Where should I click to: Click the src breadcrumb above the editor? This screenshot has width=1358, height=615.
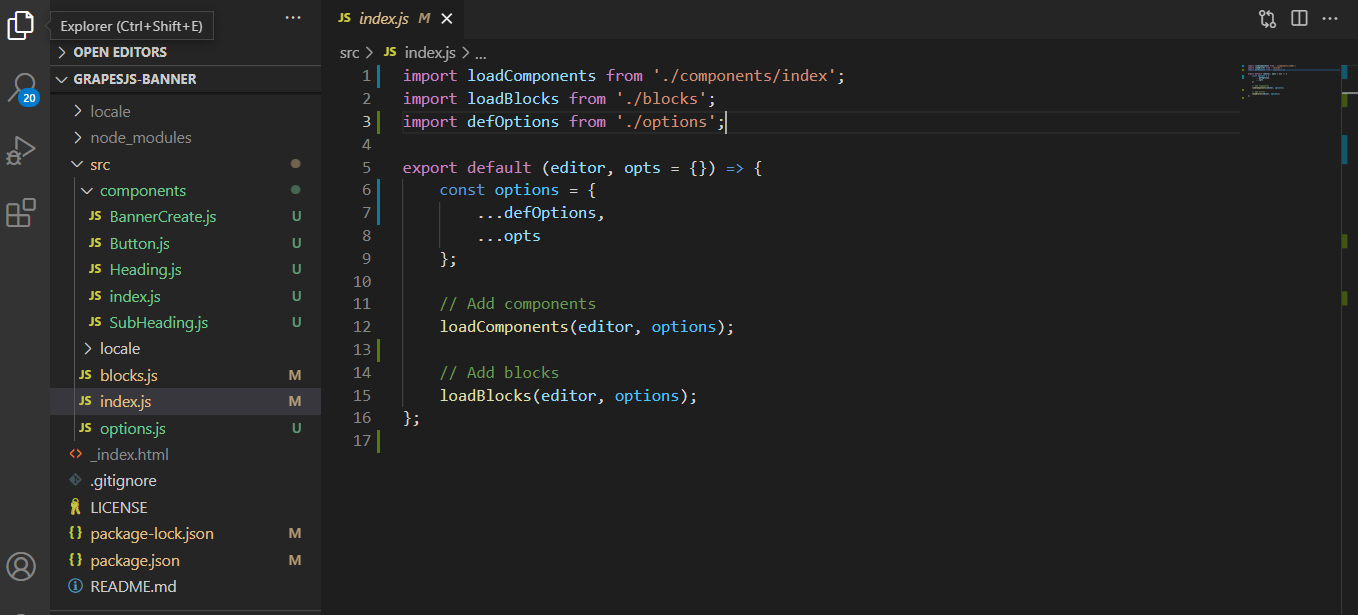[x=349, y=51]
